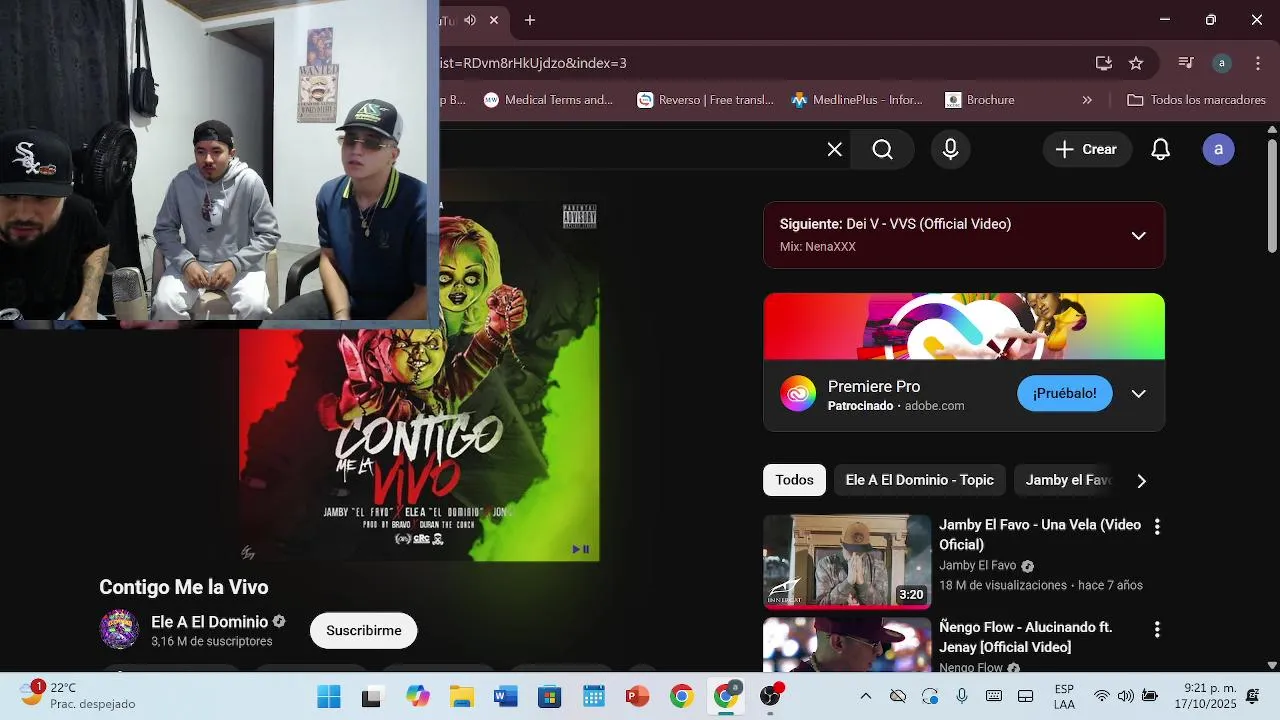Screen dimensions: 1280x720
Task: Open the first Chrome icon on taskbar
Action: (x=681, y=696)
